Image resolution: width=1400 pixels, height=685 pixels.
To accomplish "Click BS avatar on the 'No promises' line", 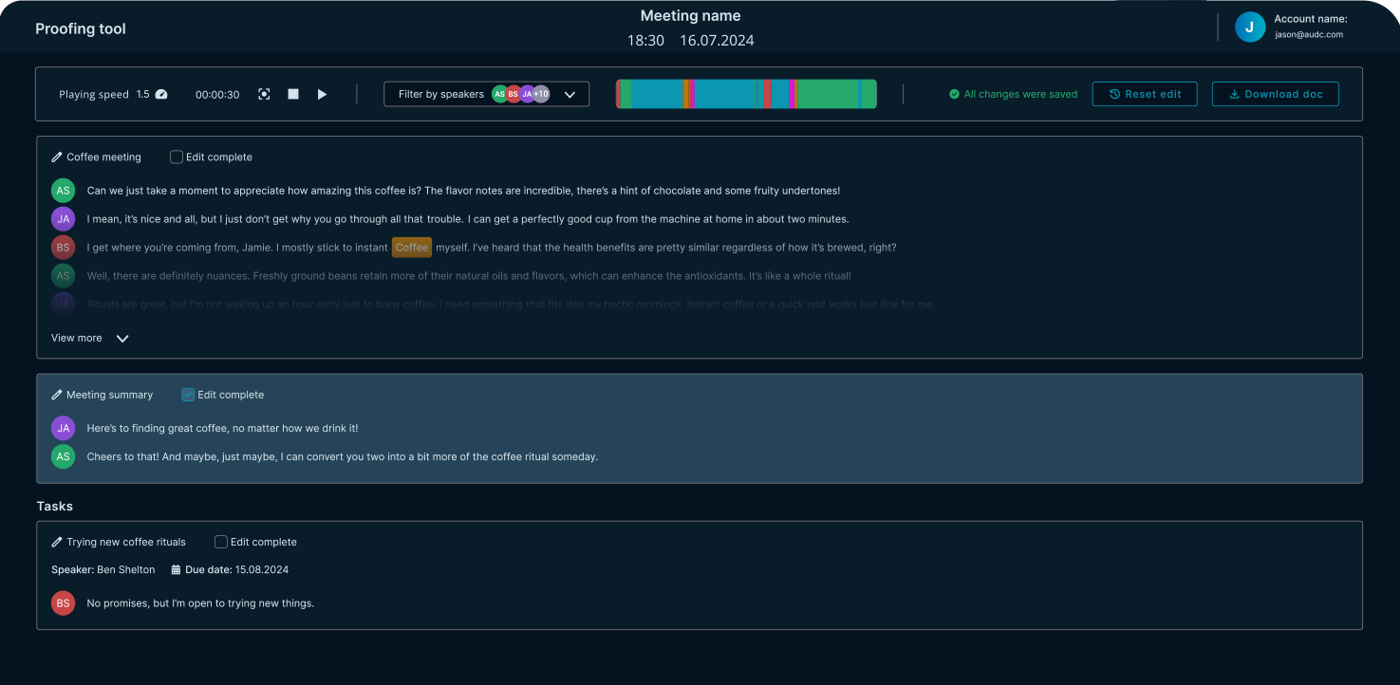I will (63, 603).
